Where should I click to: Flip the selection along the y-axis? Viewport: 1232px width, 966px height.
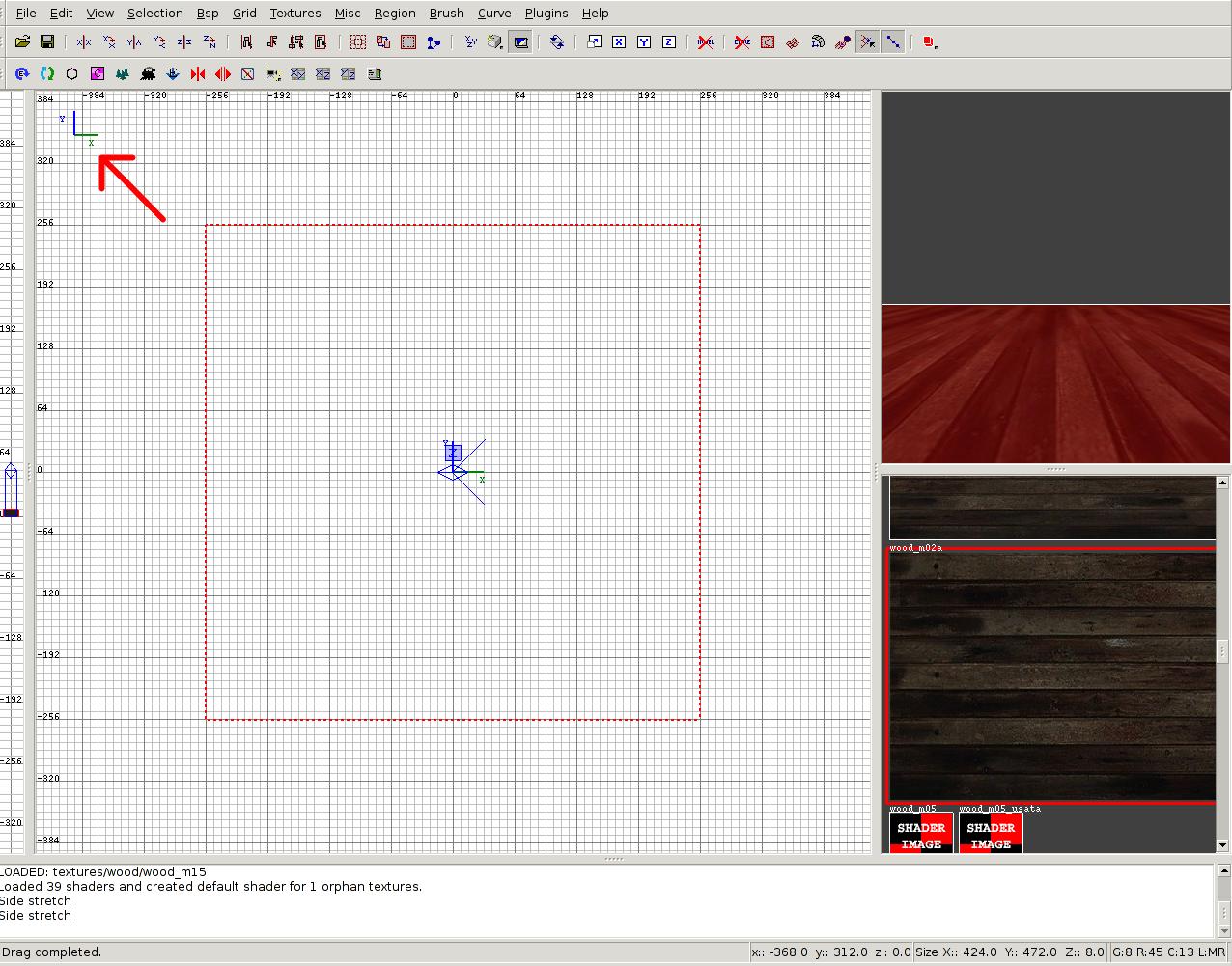pos(134,42)
